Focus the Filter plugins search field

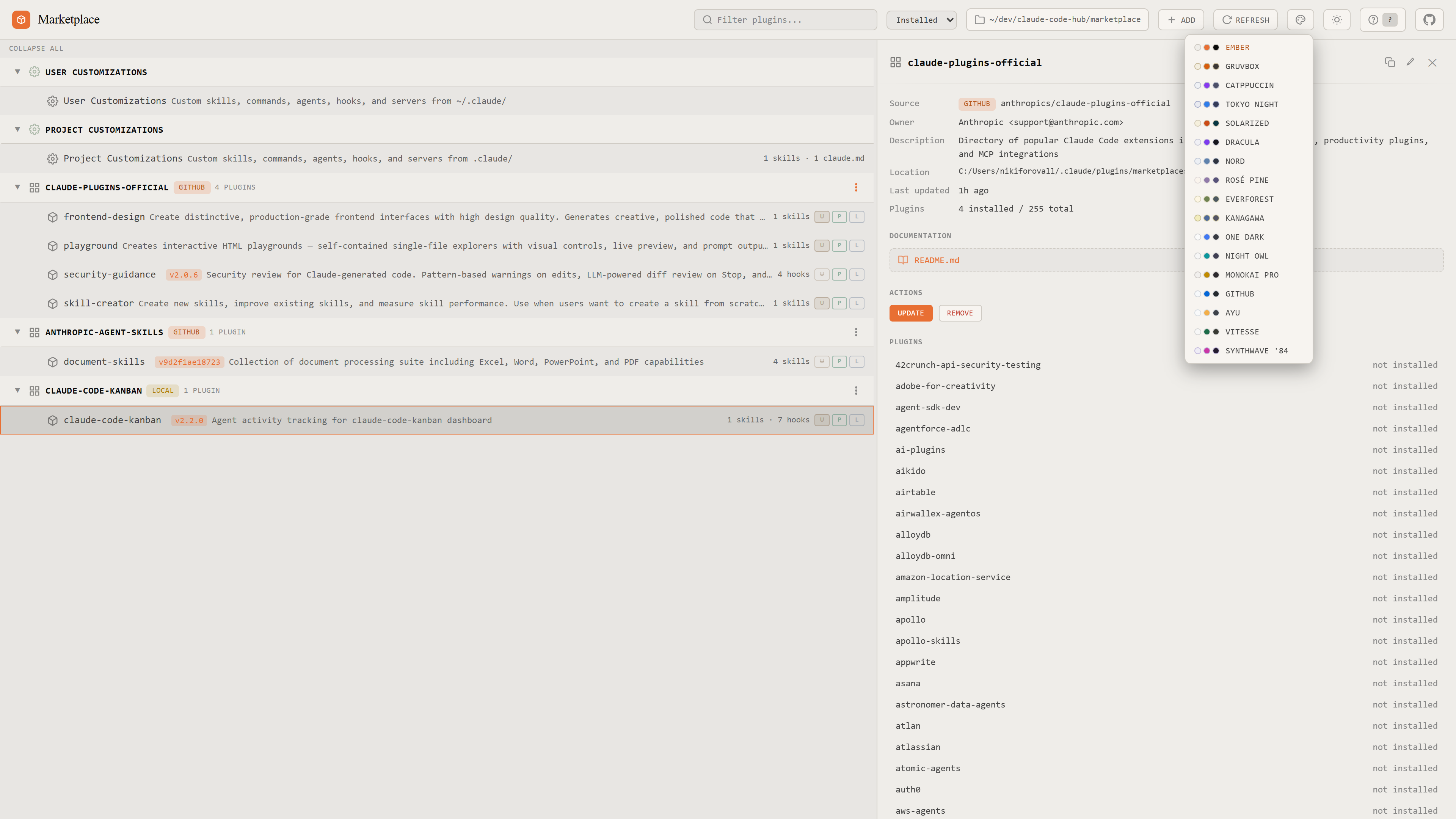[785, 20]
